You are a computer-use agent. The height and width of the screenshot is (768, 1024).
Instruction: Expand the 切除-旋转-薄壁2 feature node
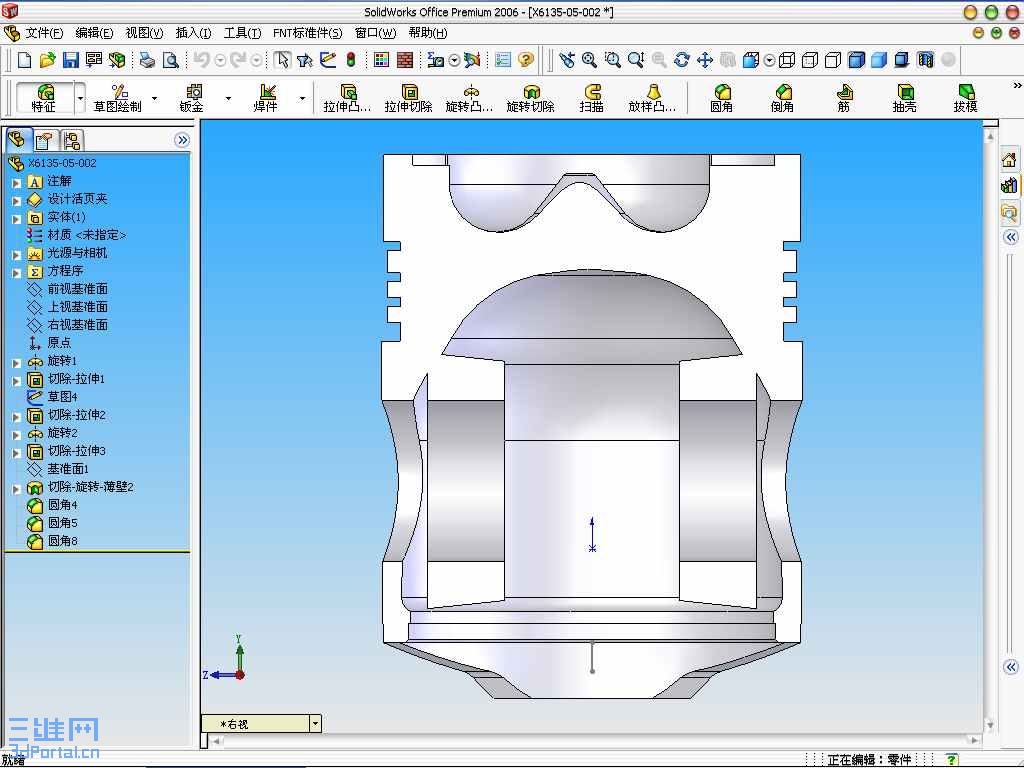(x=17, y=488)
